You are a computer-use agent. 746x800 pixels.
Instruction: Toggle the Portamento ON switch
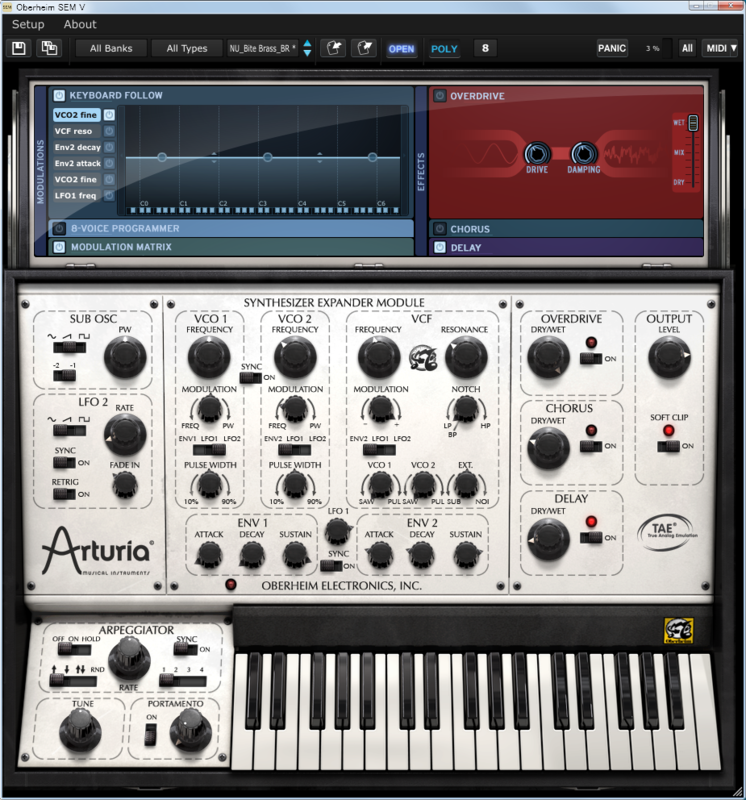coord(151,735)
